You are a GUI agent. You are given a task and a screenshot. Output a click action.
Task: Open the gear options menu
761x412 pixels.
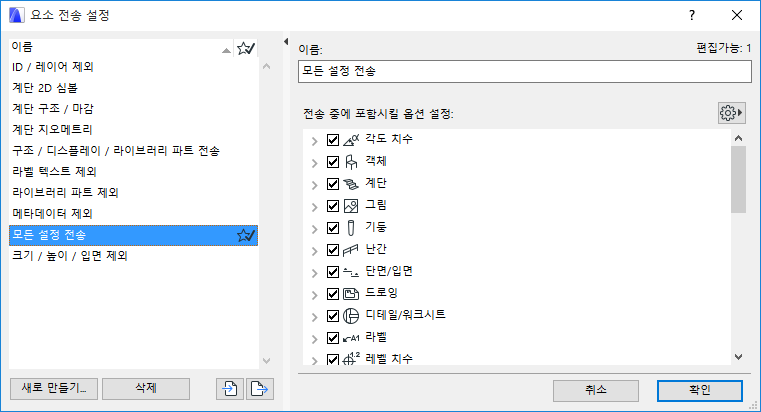tap(732, 113)
